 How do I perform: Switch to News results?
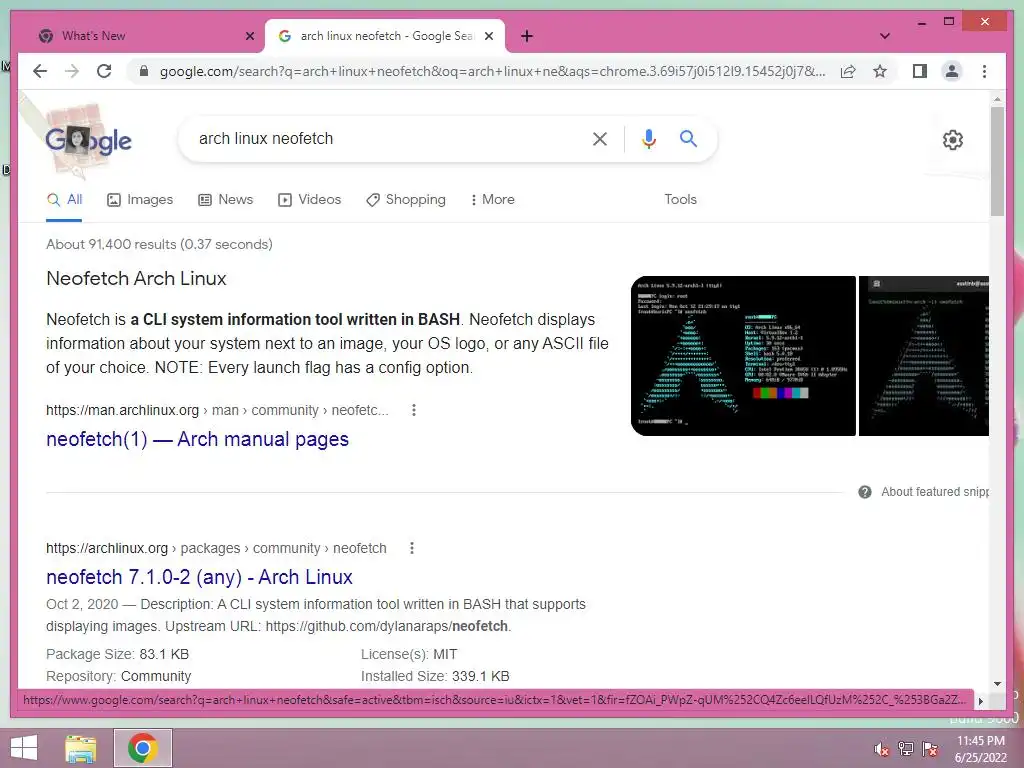225,199
